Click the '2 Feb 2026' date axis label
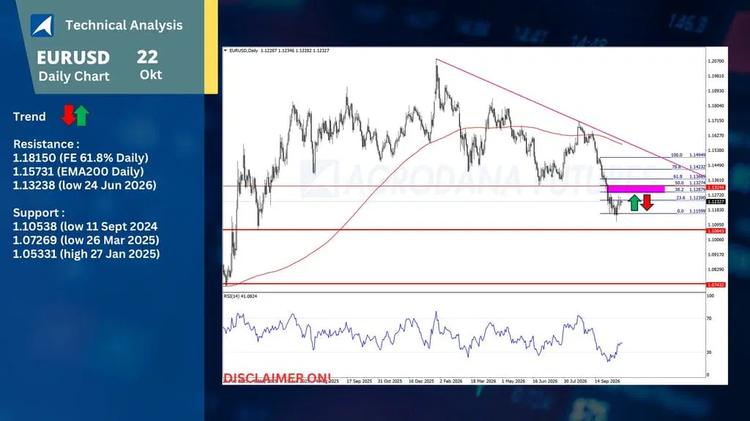 (x=452, y=381)
